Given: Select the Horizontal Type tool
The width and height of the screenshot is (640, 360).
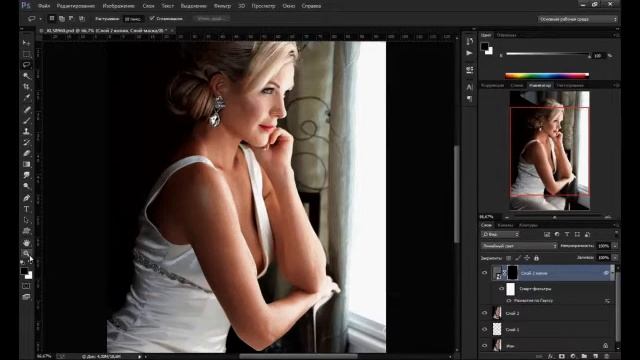Looking at the screenshot, I should click(27, 209).
